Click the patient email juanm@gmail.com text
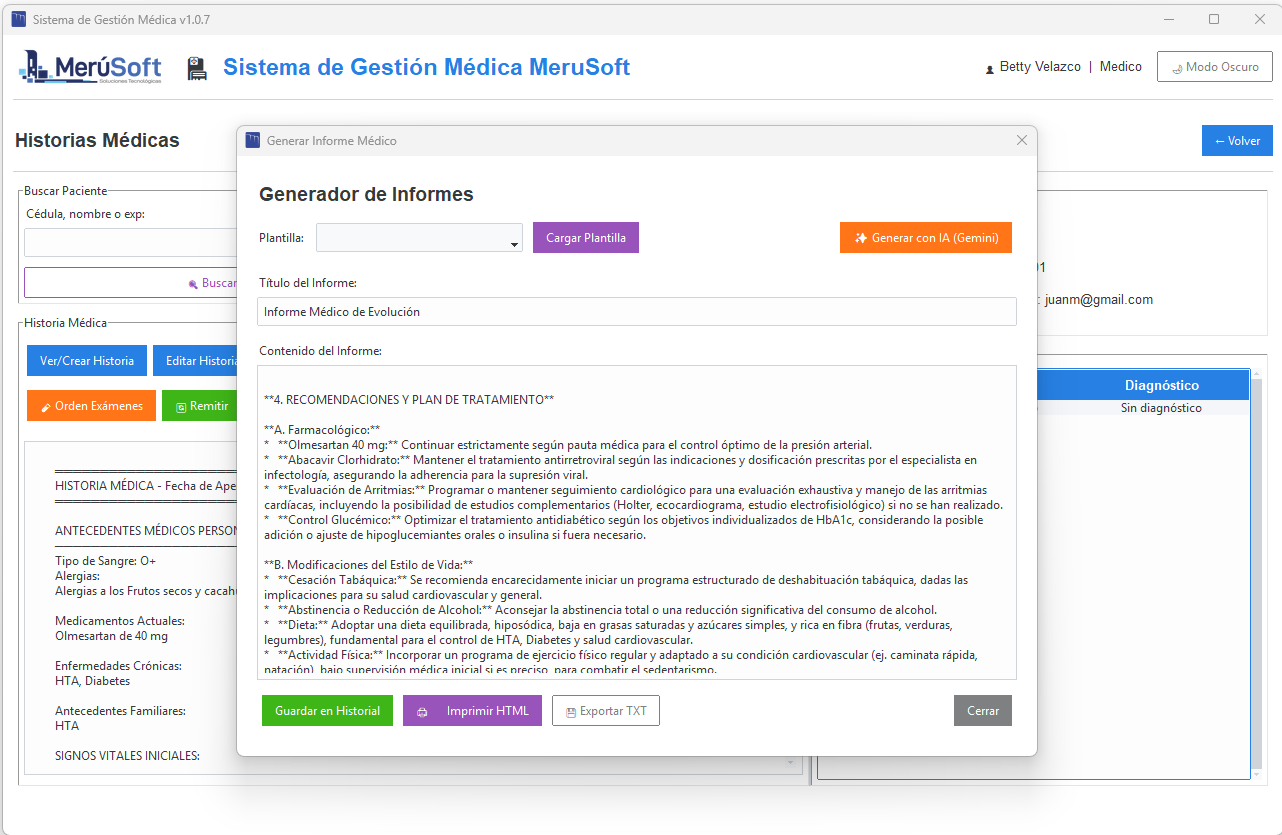Screen dimensions: 1282x835 (x=1099, y=299)
